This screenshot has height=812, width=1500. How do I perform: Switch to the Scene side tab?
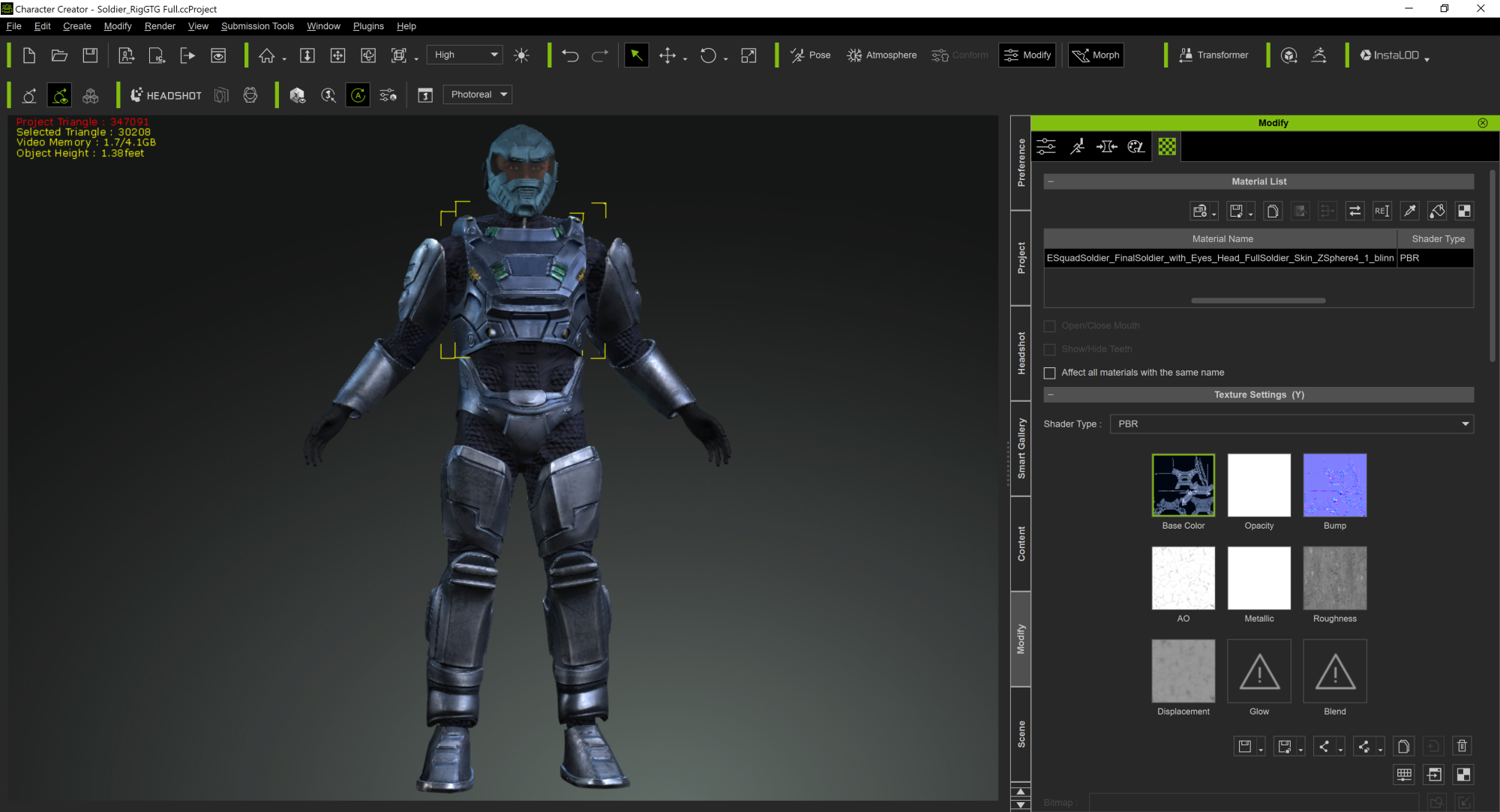(1021, 734)
